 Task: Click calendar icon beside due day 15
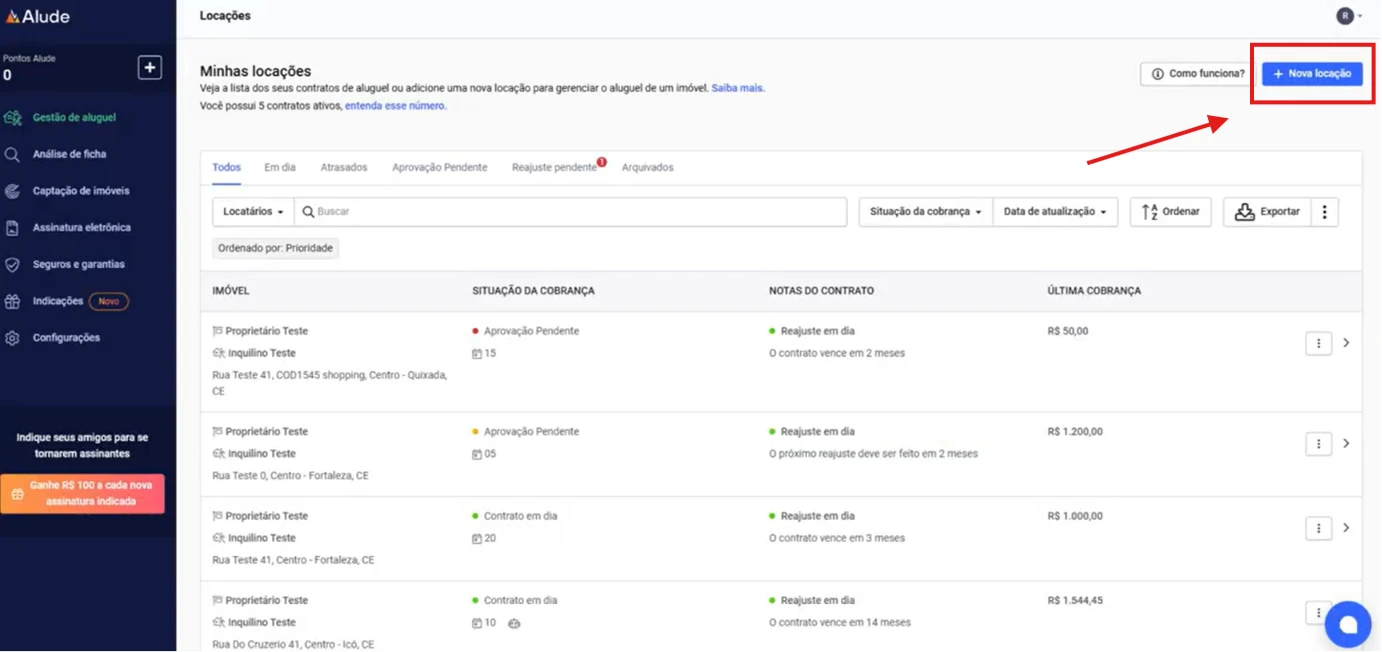[x=477, y=354]
